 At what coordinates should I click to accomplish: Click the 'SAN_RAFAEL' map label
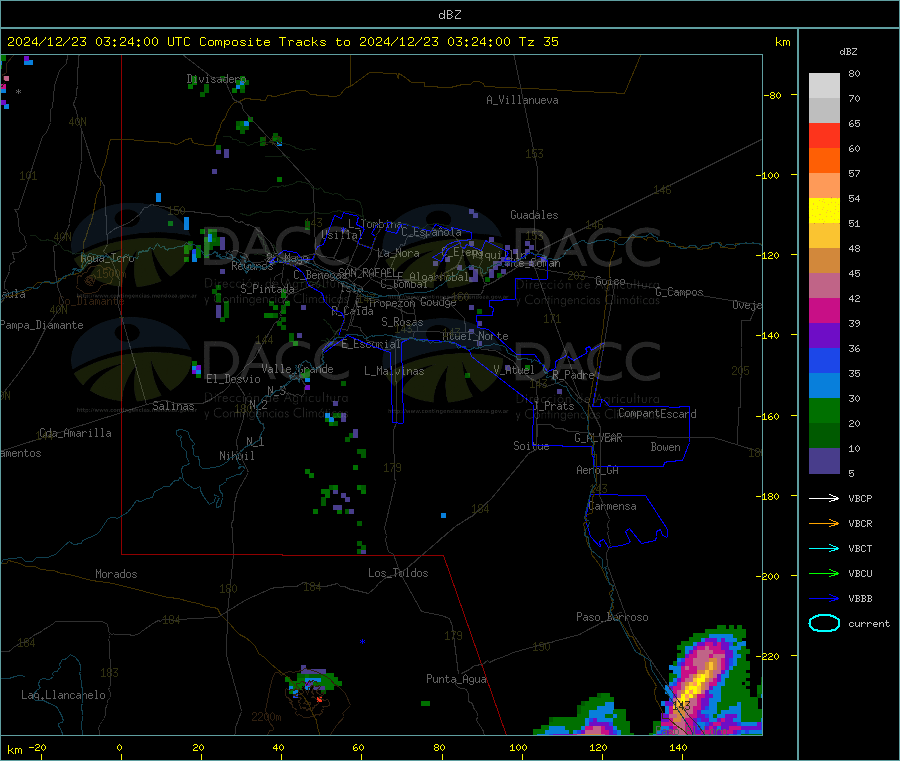[x=367, y=272]
